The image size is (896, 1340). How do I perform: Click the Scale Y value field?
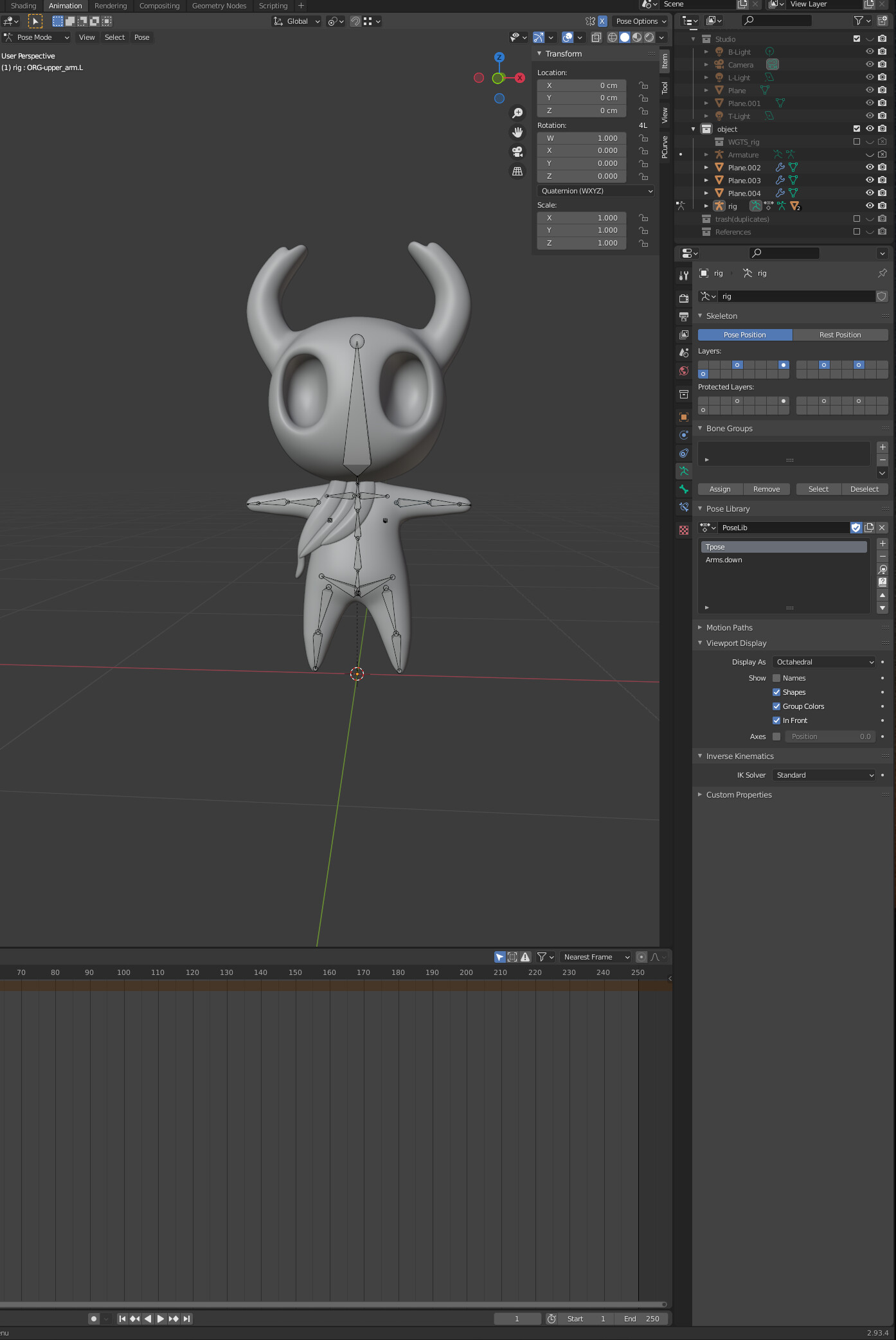click(582, 231)
